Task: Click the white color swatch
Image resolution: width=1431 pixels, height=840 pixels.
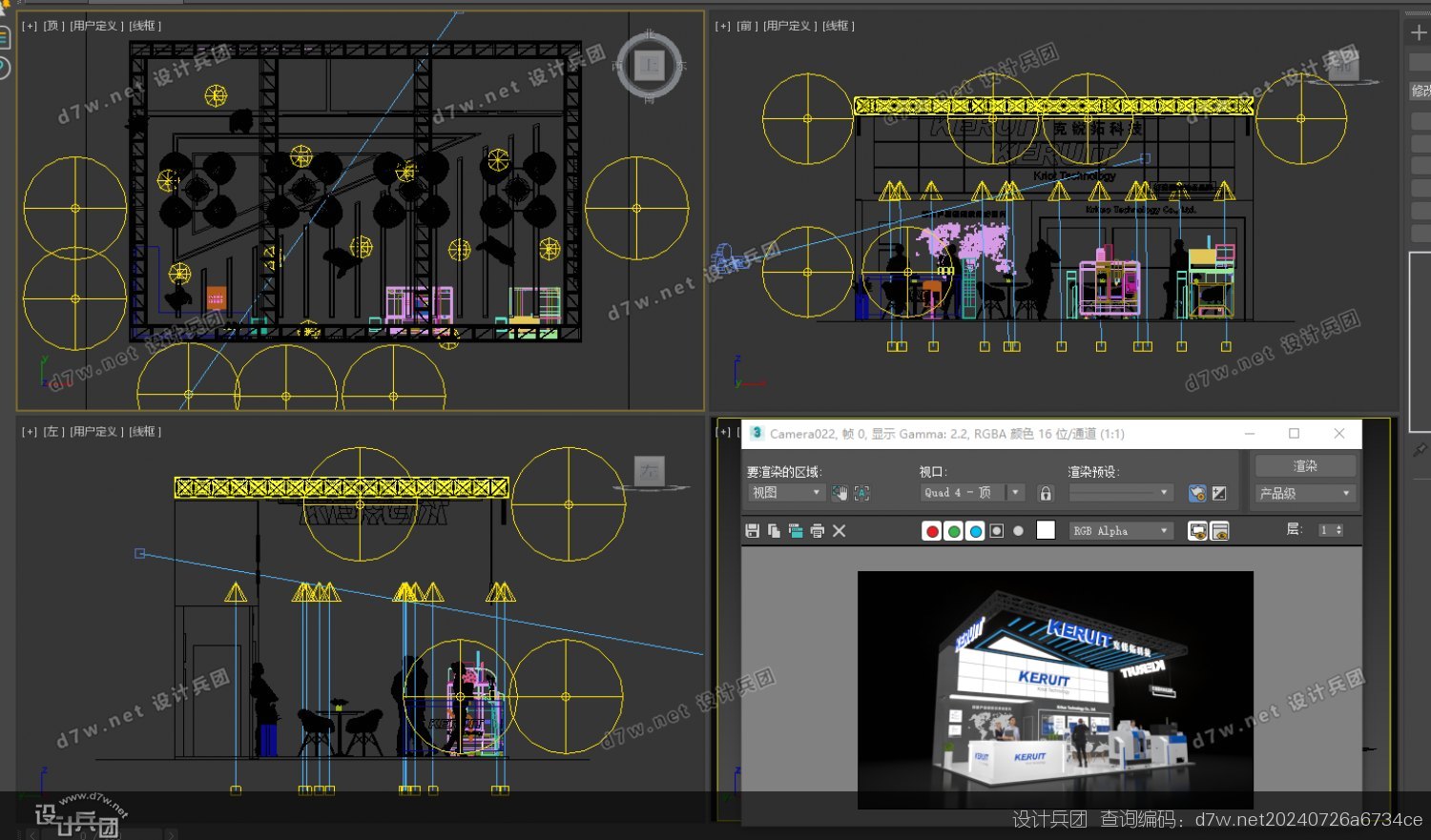Action: coord(1046,531)
